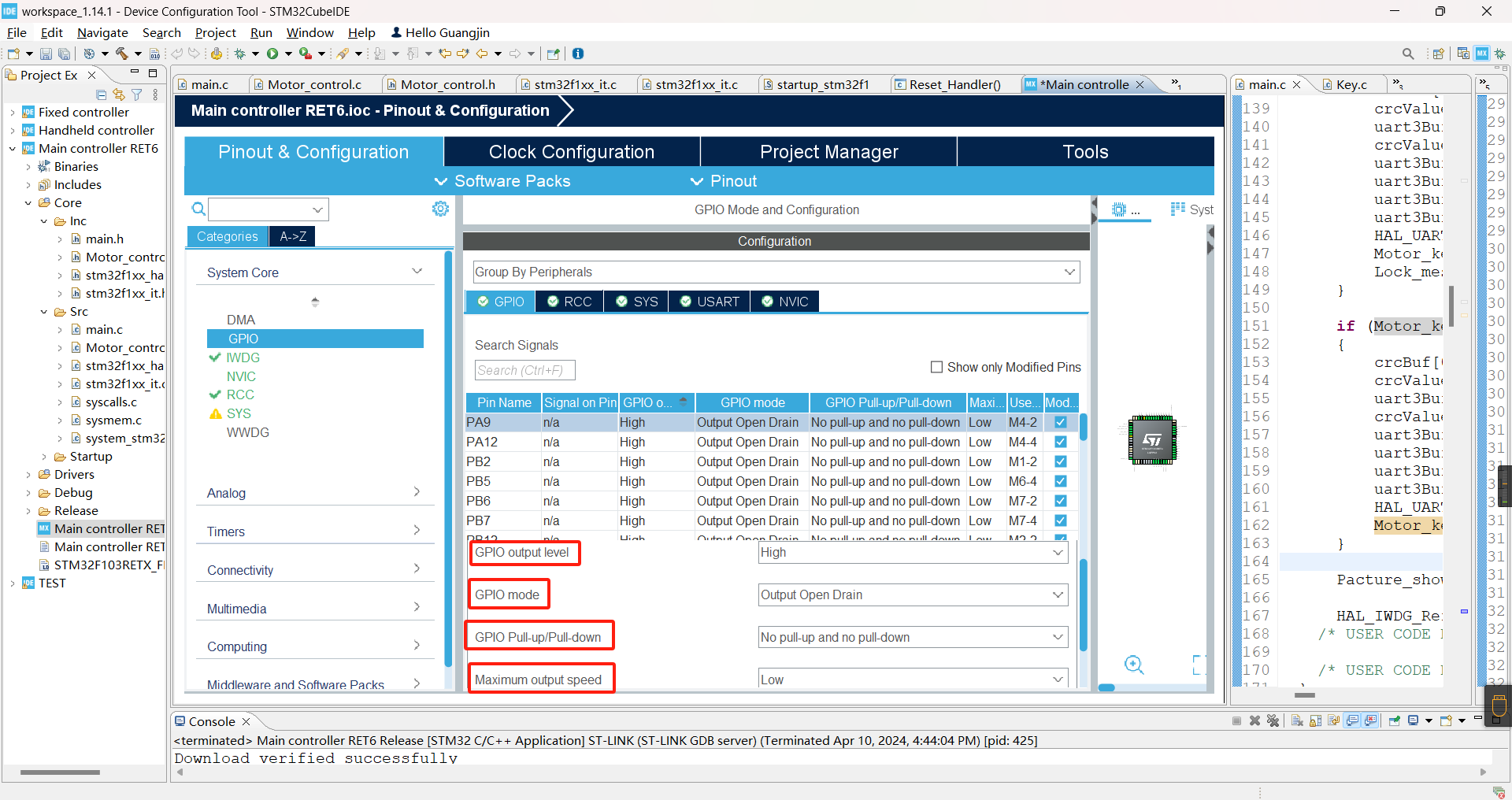Click the Save toolbar icon
The width and height of the screenshot is (1512, 800).
(x=46, y=54)
